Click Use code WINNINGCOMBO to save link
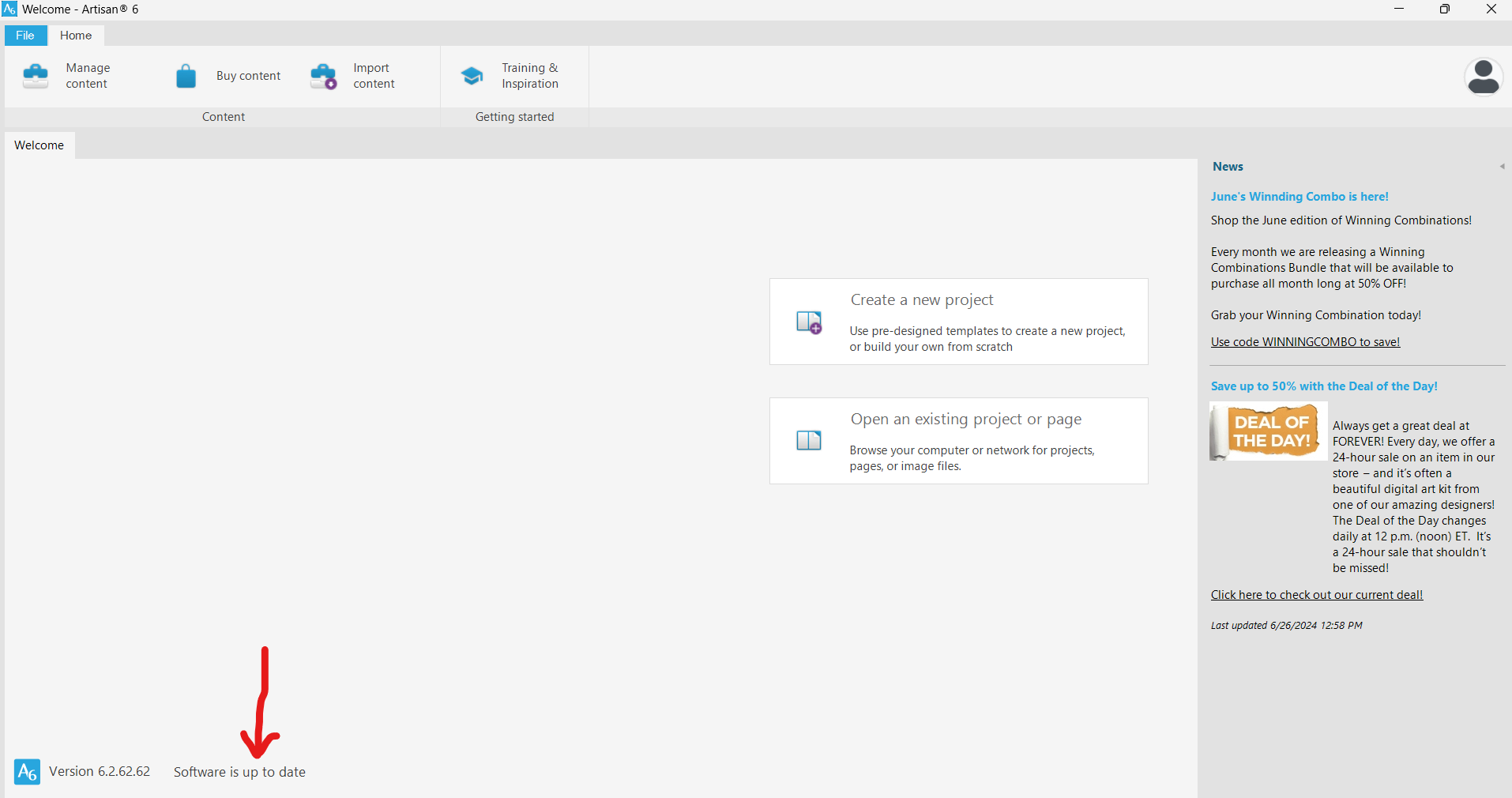This screenshot has width=1512, height=798. (x=1305, y=342)
